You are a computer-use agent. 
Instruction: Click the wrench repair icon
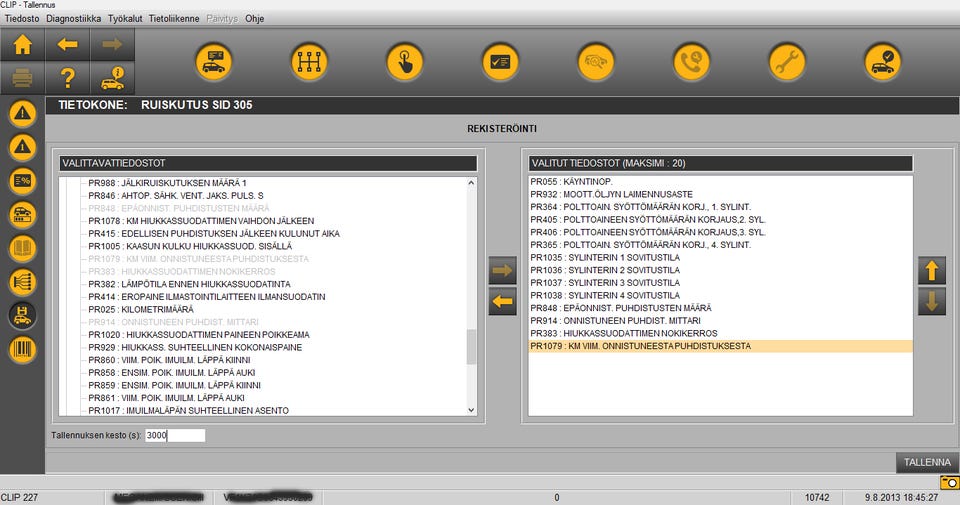[x=787, y=62]
